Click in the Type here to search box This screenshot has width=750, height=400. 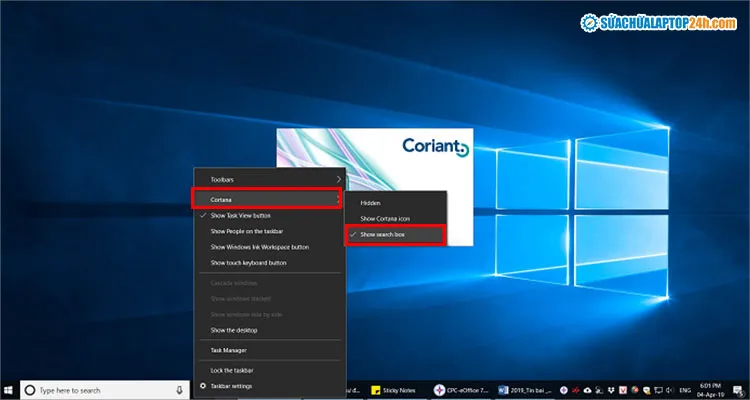point(104,390)
